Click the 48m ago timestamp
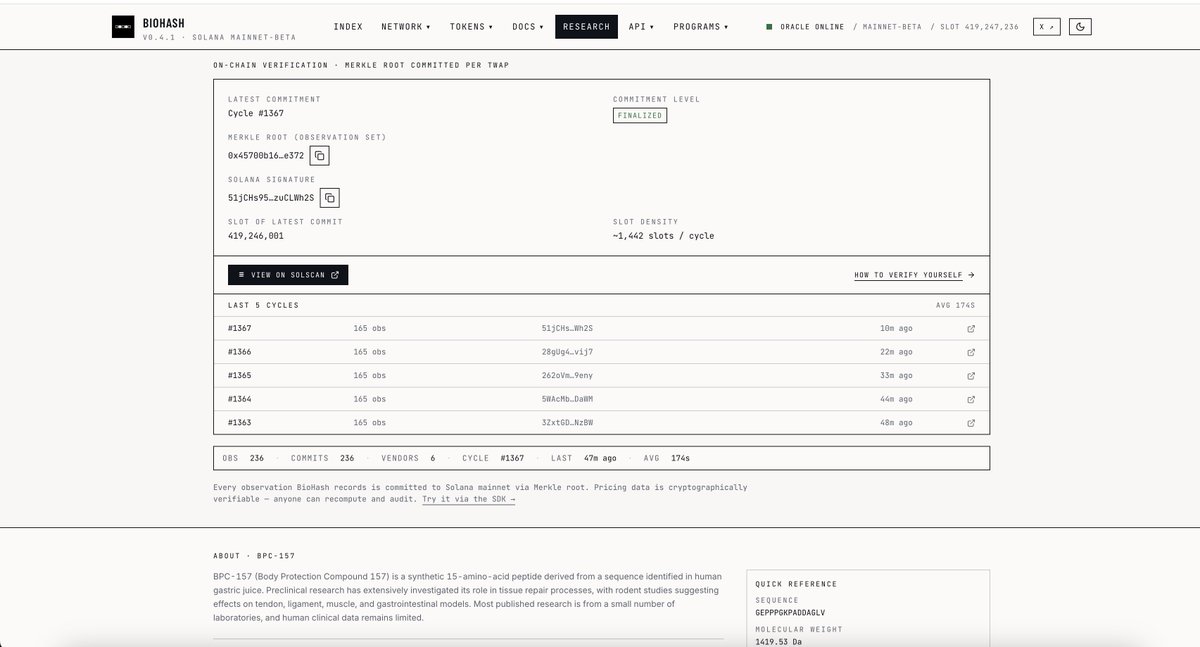The image size is (1200, 647). click(896, 423)
